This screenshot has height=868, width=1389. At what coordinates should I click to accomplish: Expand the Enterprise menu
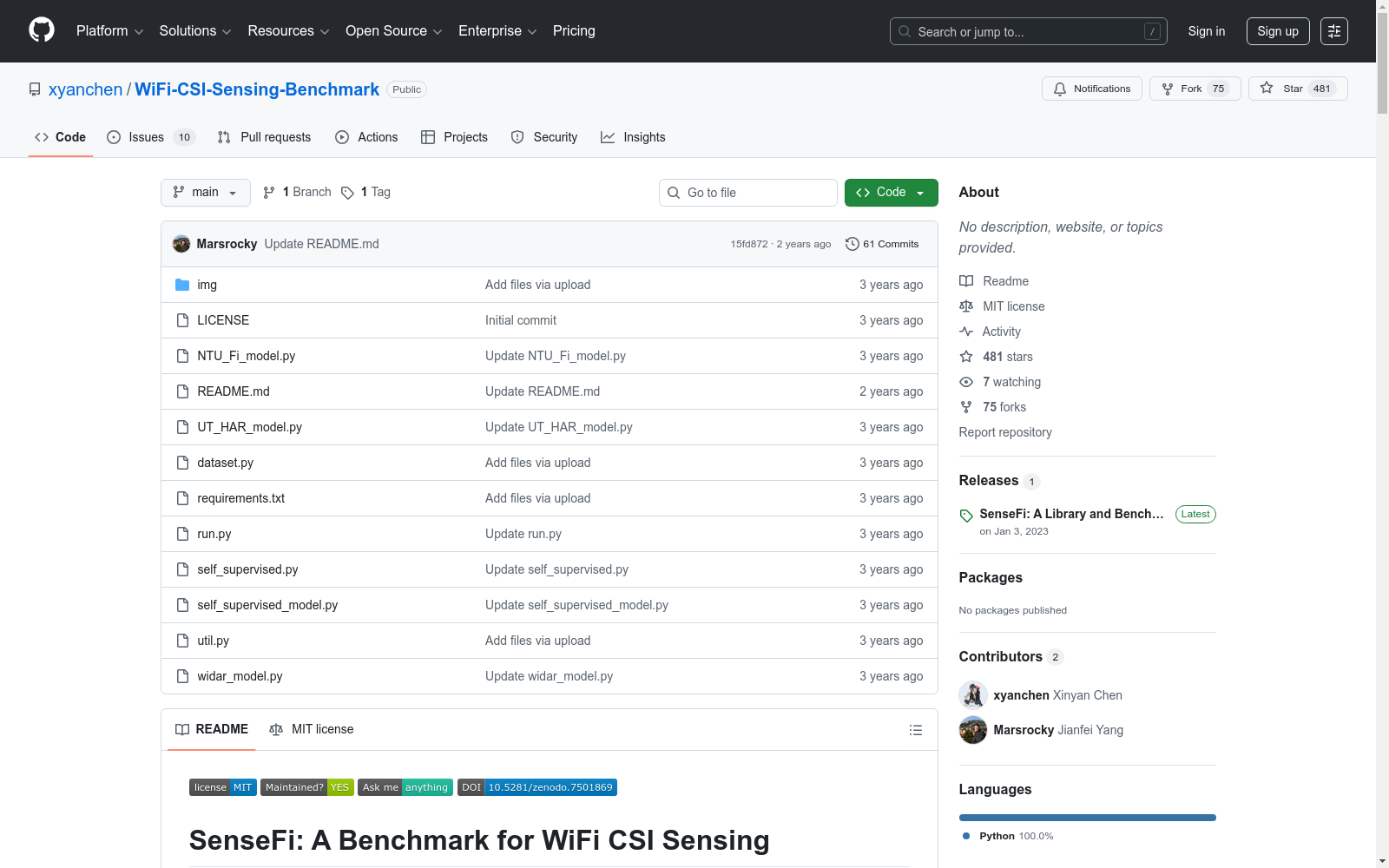click(x=497, y=31)
